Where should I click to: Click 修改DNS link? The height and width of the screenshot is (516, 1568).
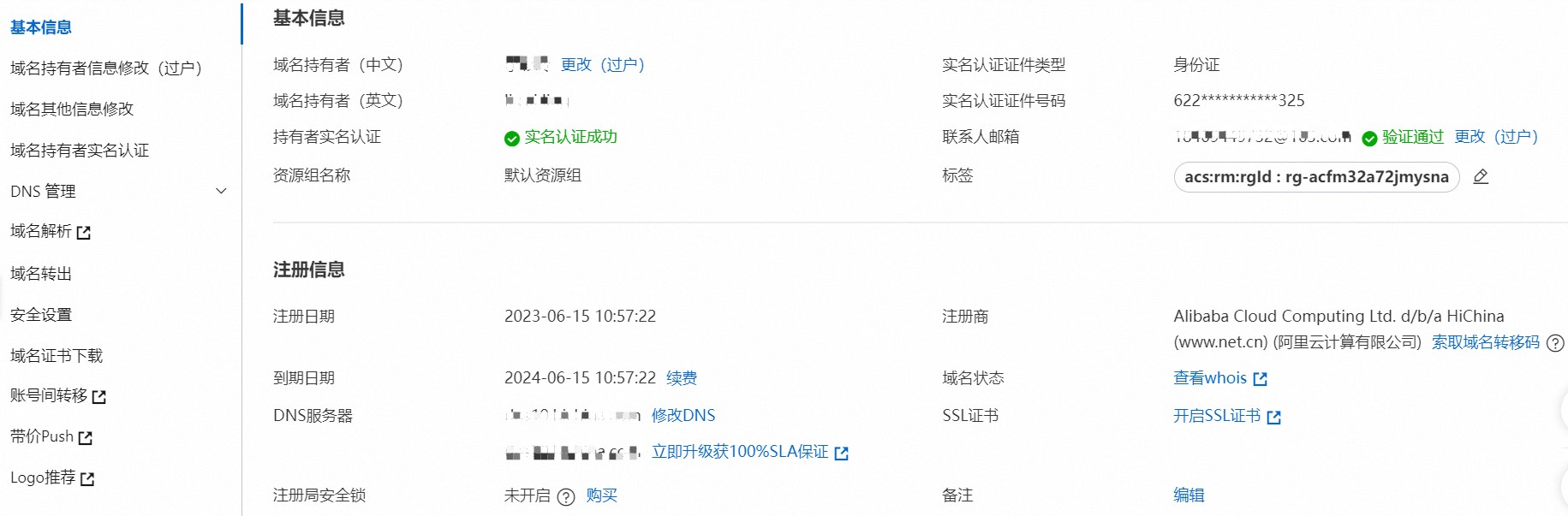tap(683, 415)
